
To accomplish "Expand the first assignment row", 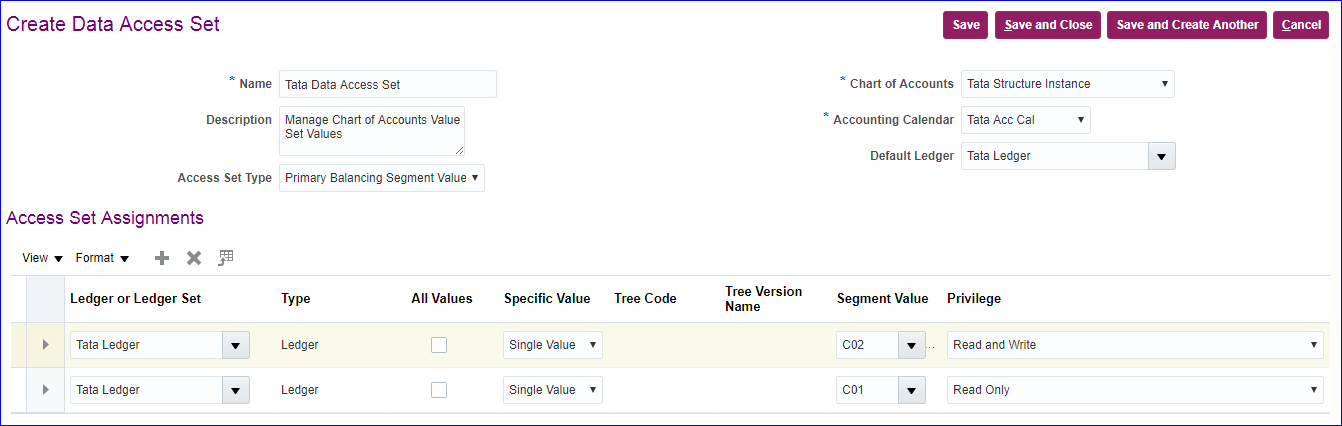I will pyautogui.click(x=45, y=345).
